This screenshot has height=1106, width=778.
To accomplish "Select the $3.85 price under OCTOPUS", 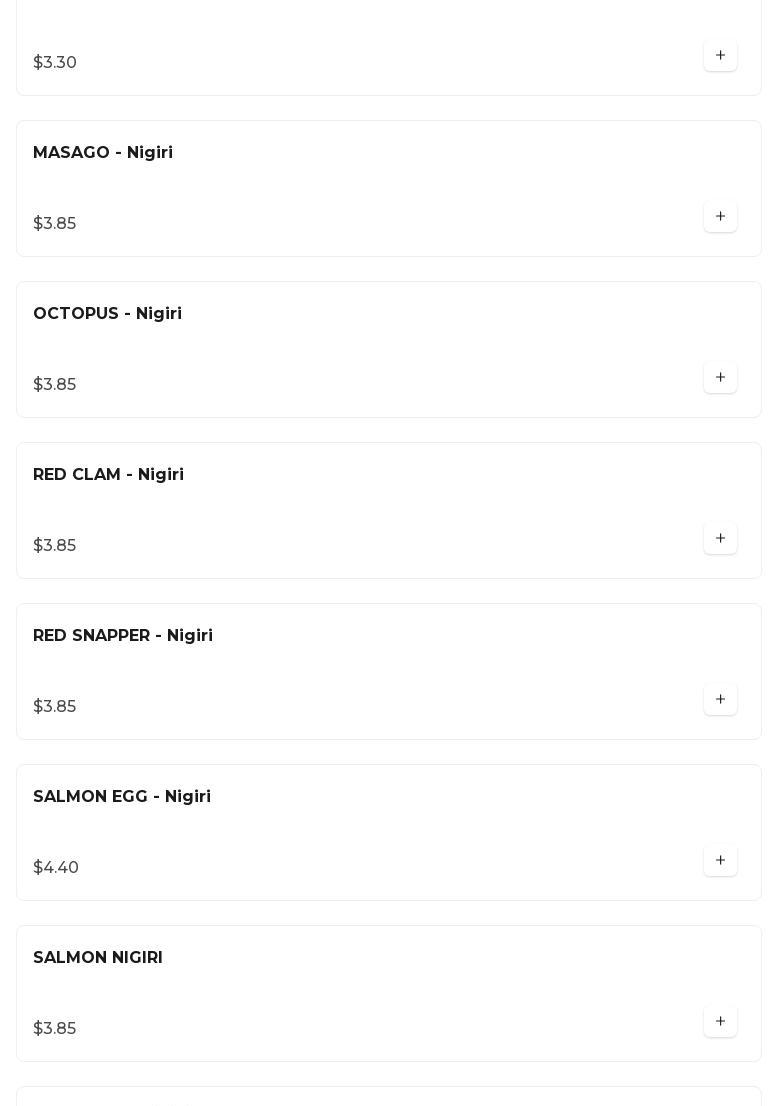I will coord(55,385).
